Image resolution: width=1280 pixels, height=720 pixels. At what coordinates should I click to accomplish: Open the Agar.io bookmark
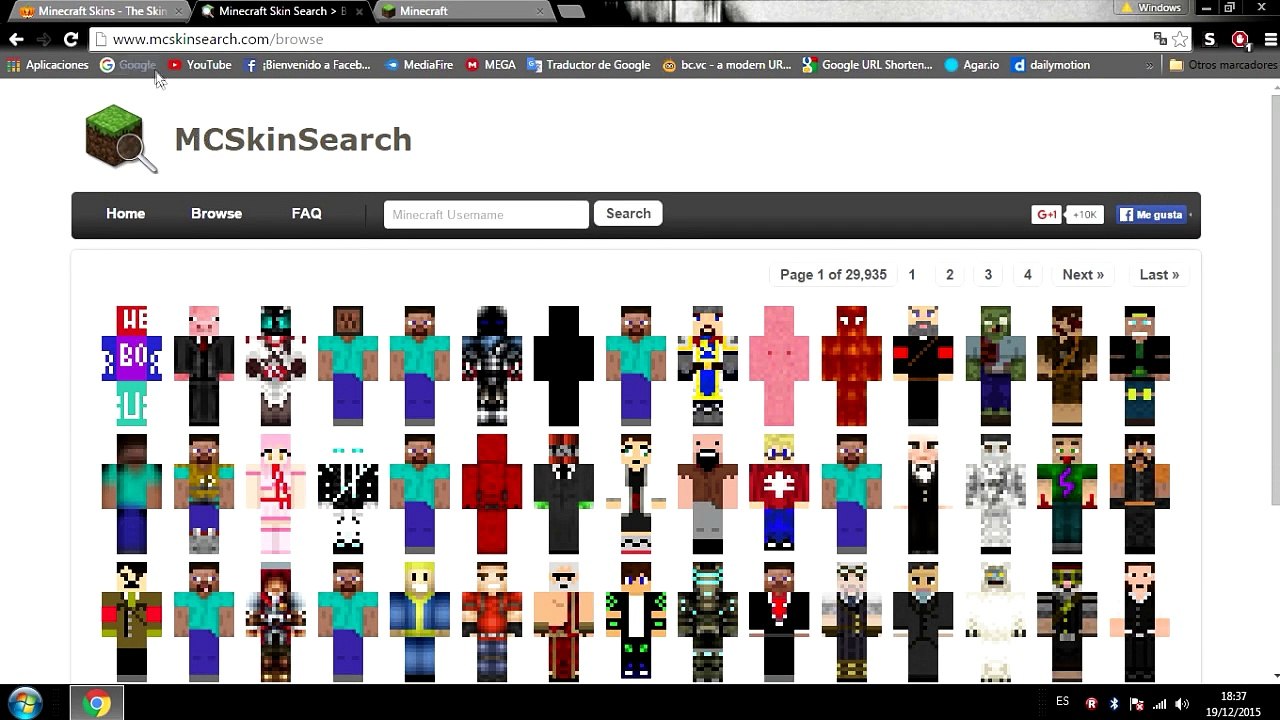(972, 65)
